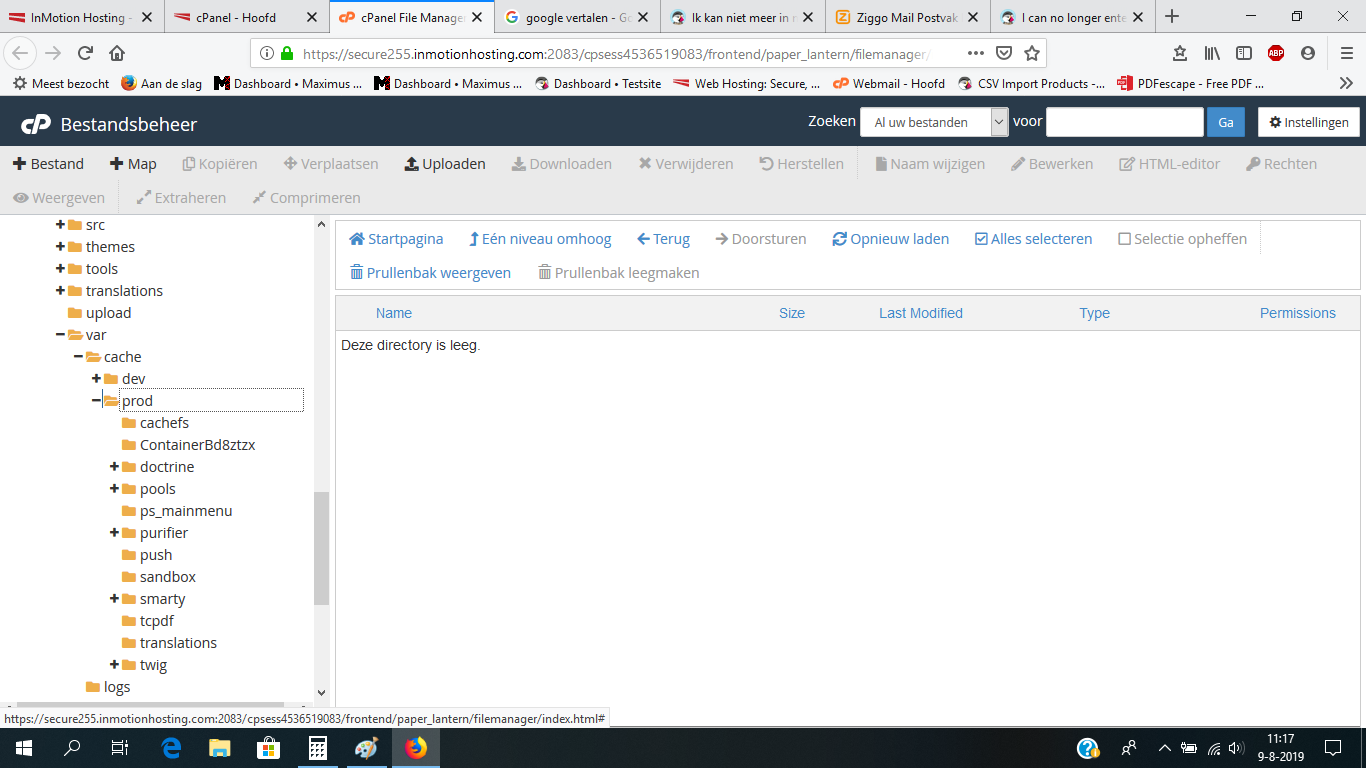
Task: Click the Ga search button
Action: click(1226, 122)
